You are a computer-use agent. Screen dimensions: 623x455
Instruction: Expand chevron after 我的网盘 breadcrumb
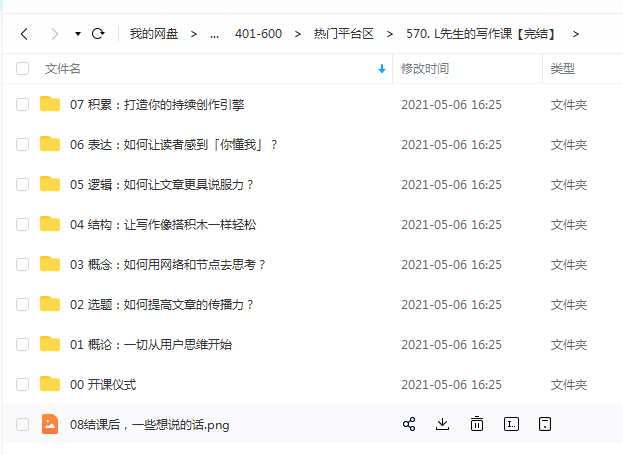(194, 35)
